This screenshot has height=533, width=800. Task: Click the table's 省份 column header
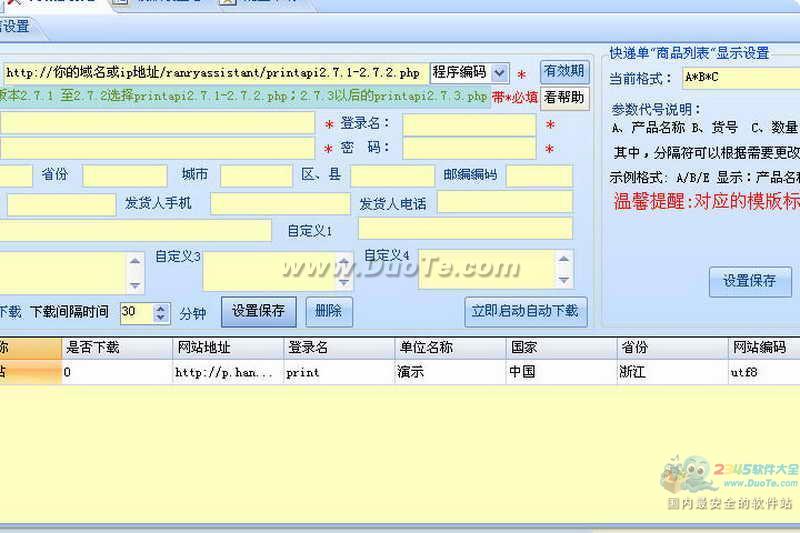coord(673,348)
